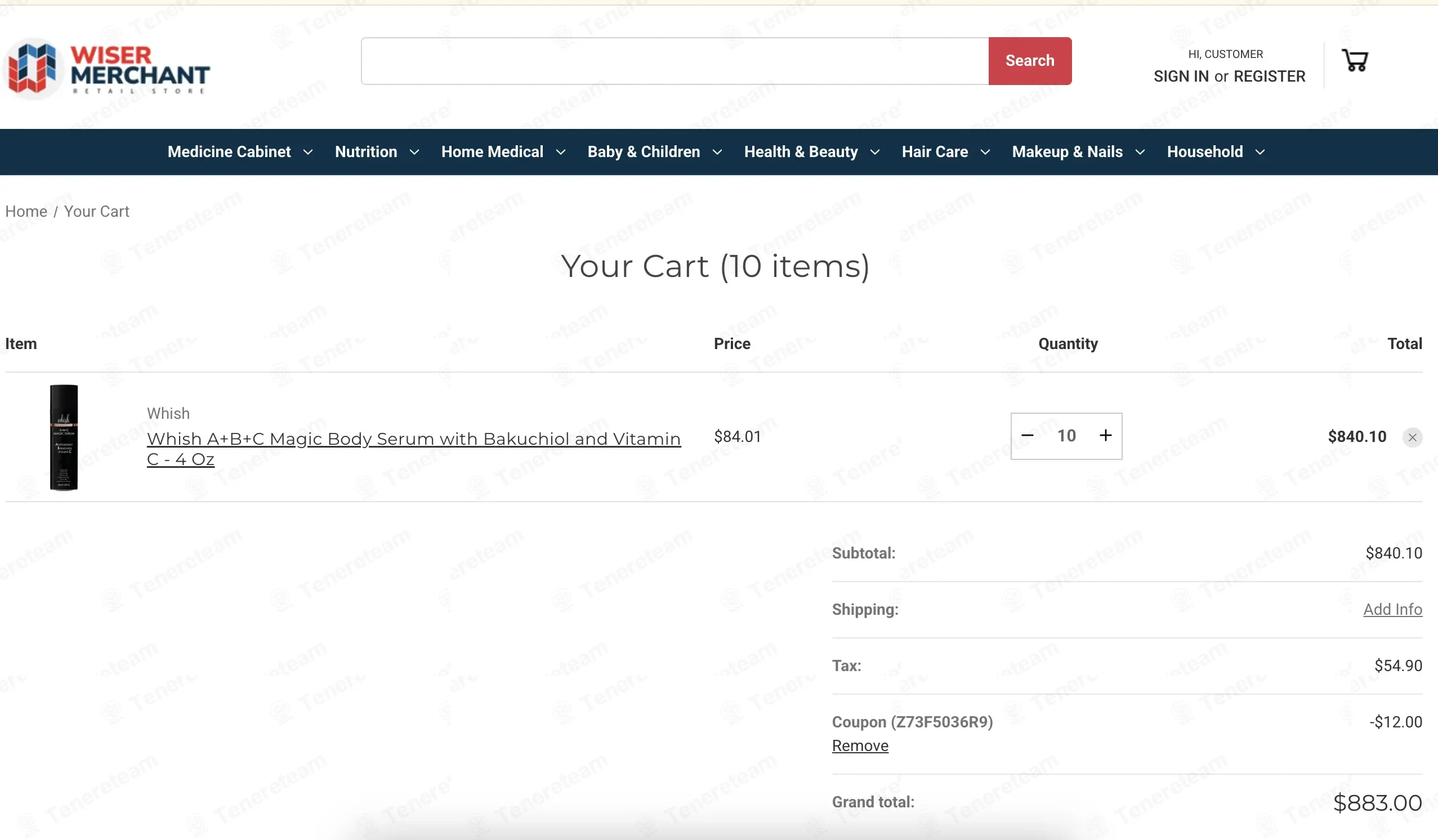Click the serum product thumbnail
1438x840 pixels.
coord(63,437)
